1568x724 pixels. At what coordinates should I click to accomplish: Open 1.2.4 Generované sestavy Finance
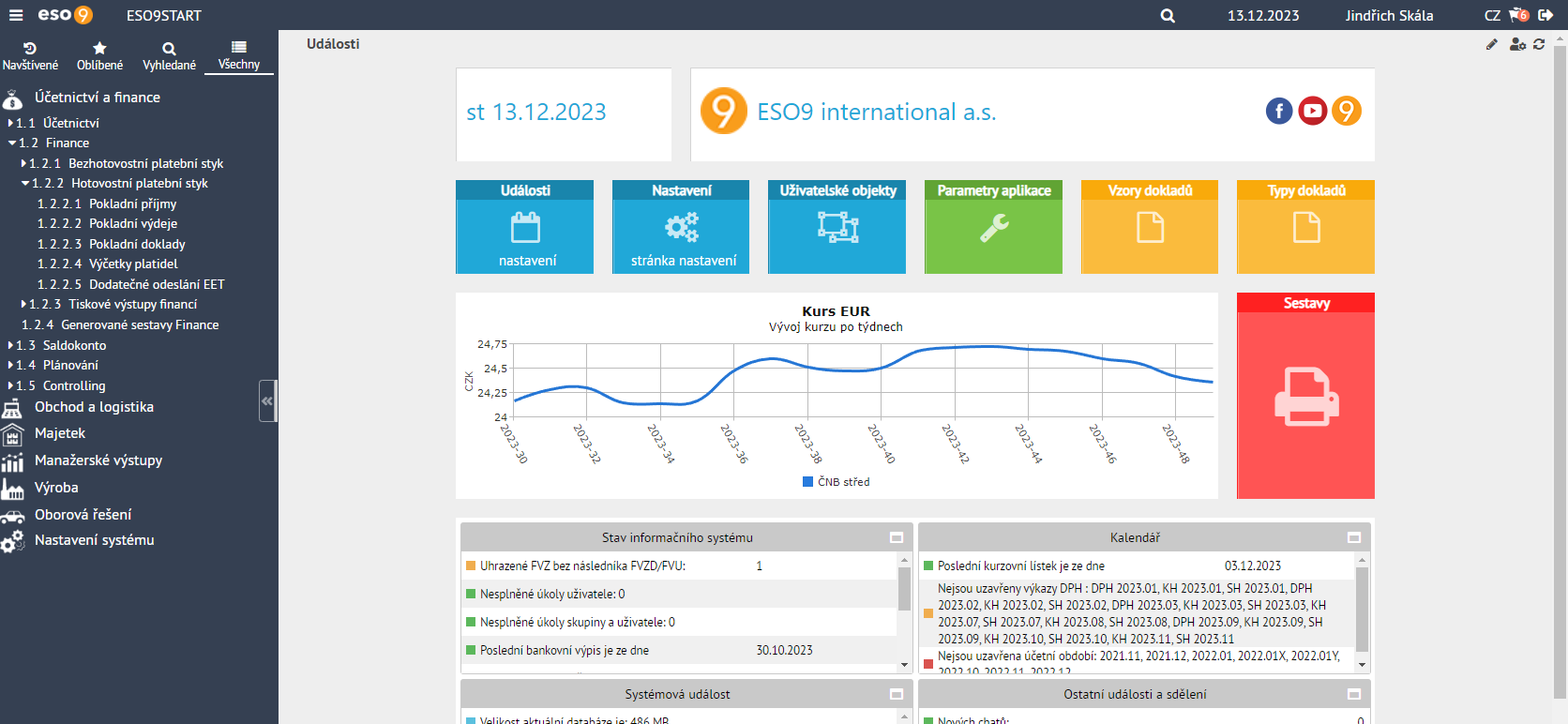pos(120,324)
